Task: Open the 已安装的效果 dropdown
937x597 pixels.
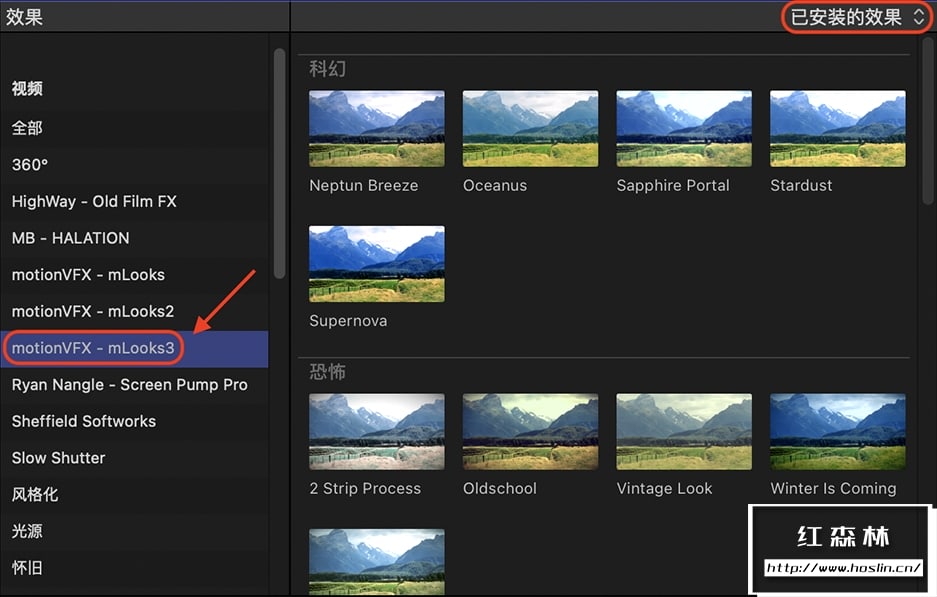Action: 857,17
